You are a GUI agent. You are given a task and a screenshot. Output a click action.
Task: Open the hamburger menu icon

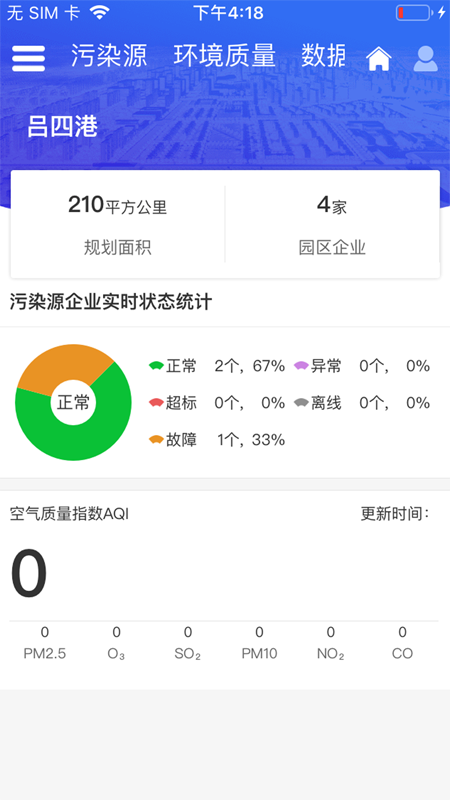point(29,58)
